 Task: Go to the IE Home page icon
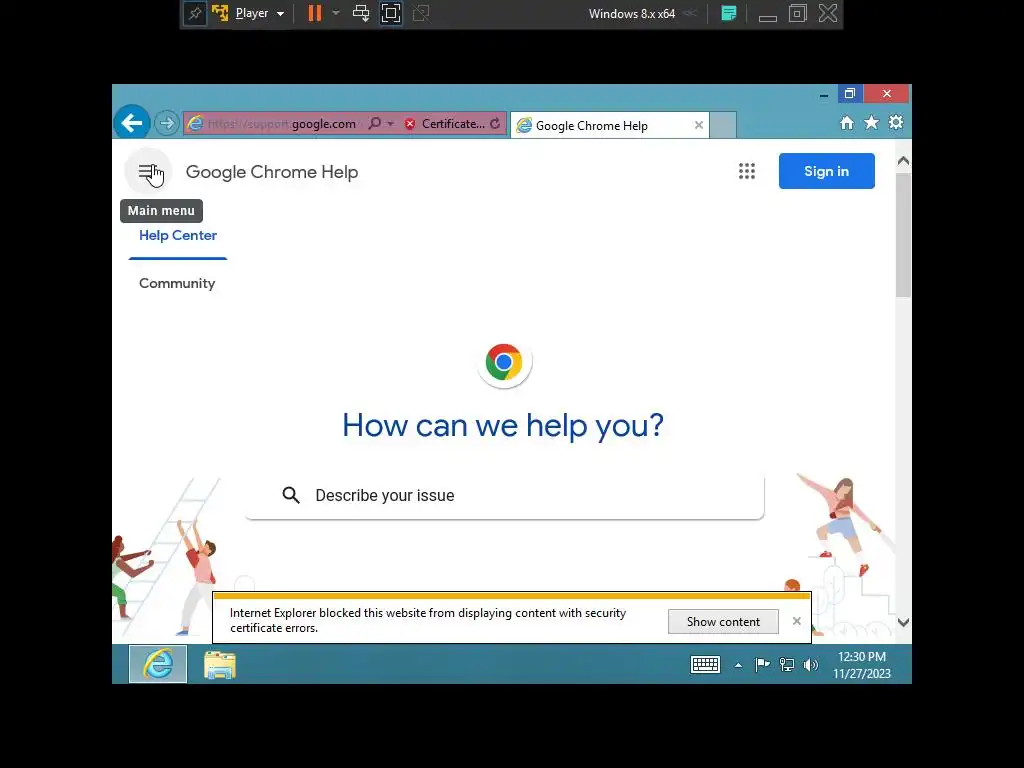[846, 123]
